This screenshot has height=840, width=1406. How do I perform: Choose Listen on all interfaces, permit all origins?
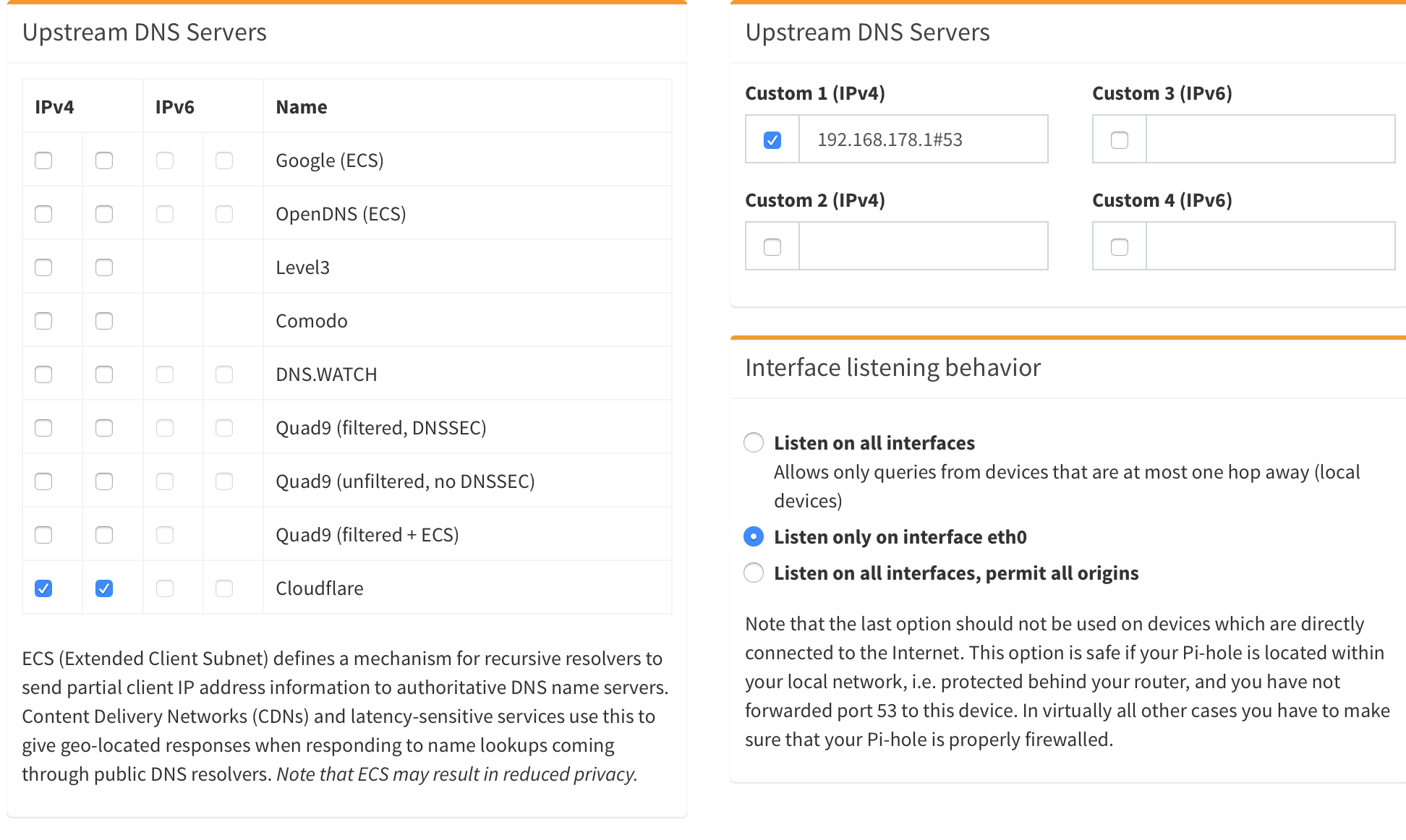click(x=754, y=573)
